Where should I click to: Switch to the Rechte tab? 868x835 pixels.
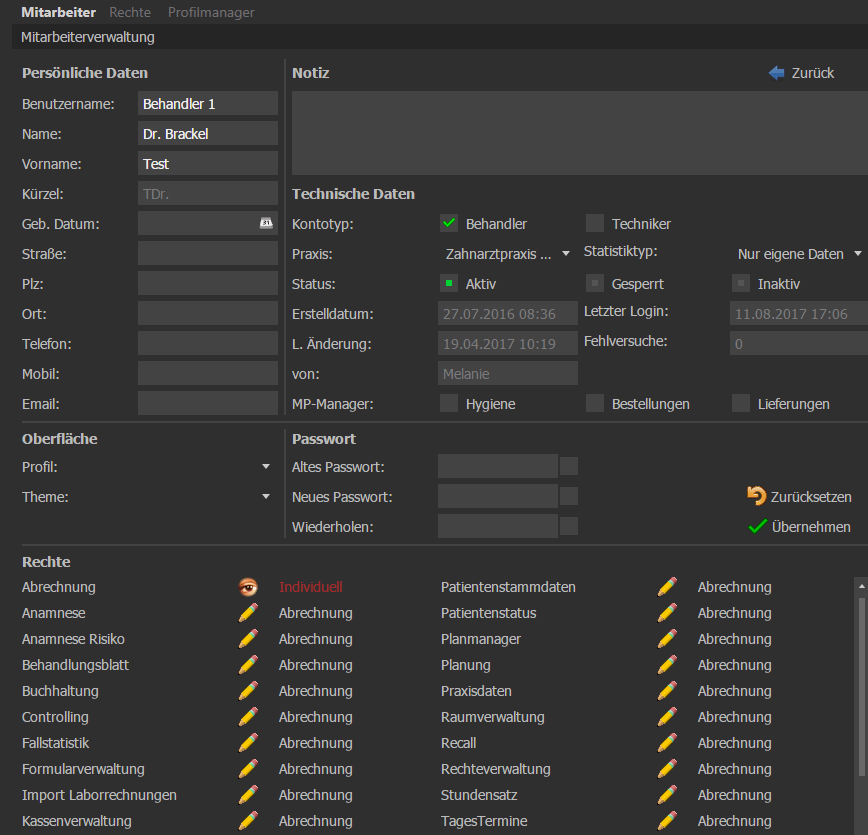point(130,12)
